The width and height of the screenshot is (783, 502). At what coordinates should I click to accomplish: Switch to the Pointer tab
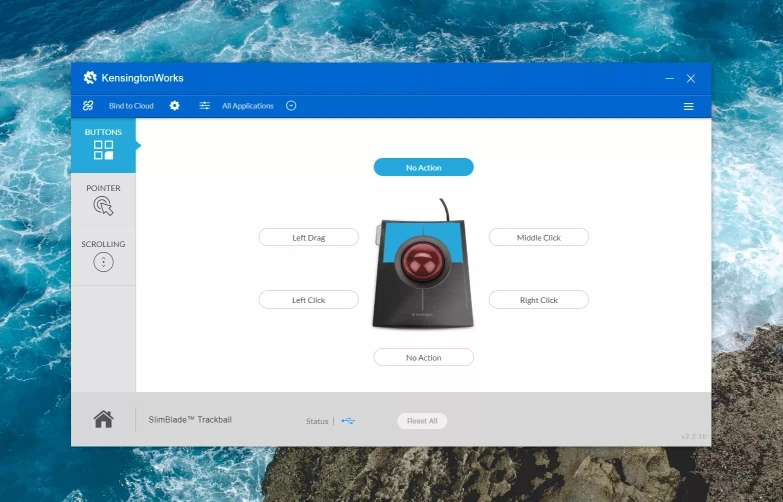(x=103, y=201)
